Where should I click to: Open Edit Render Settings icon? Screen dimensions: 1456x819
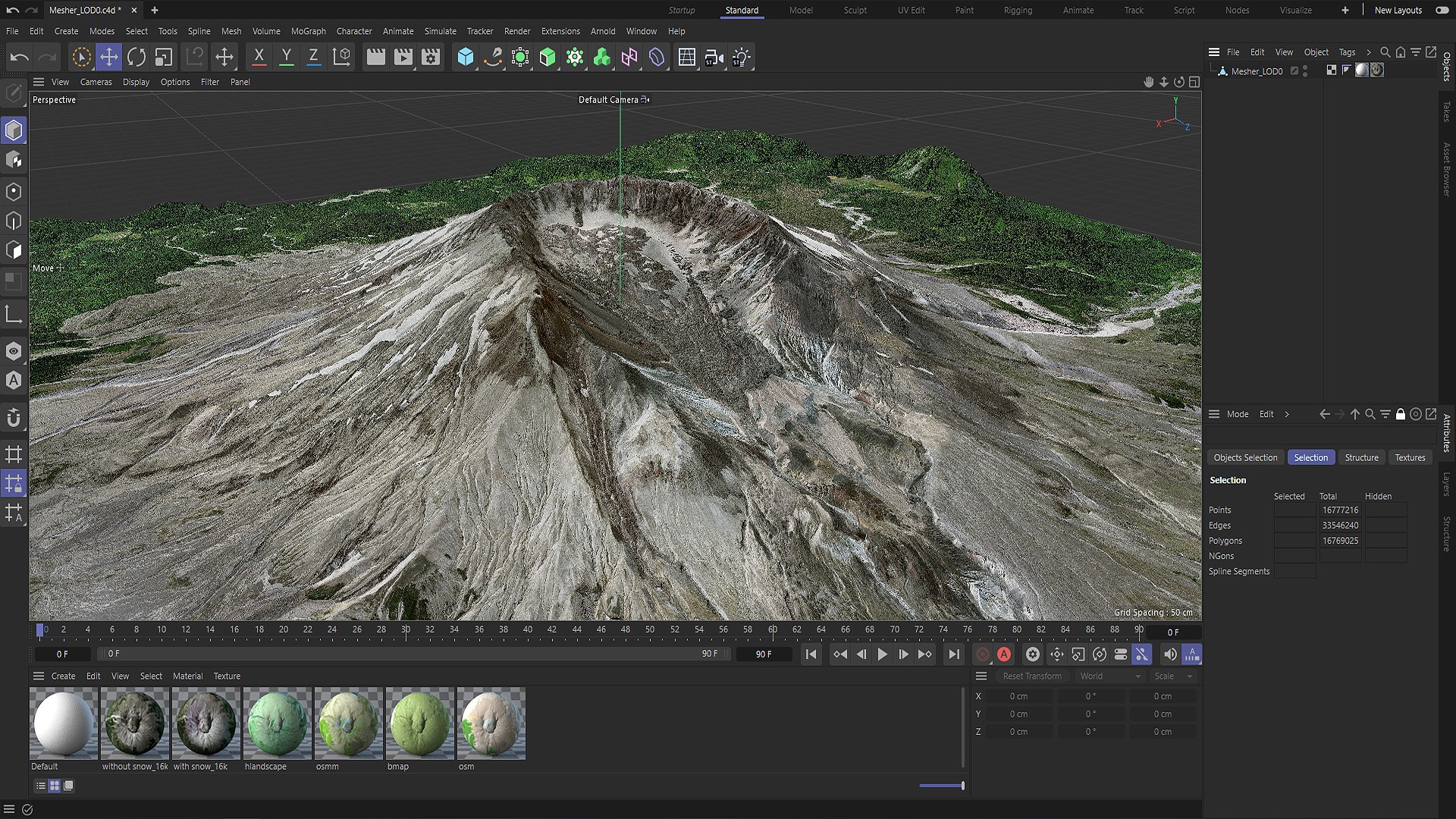431,57
